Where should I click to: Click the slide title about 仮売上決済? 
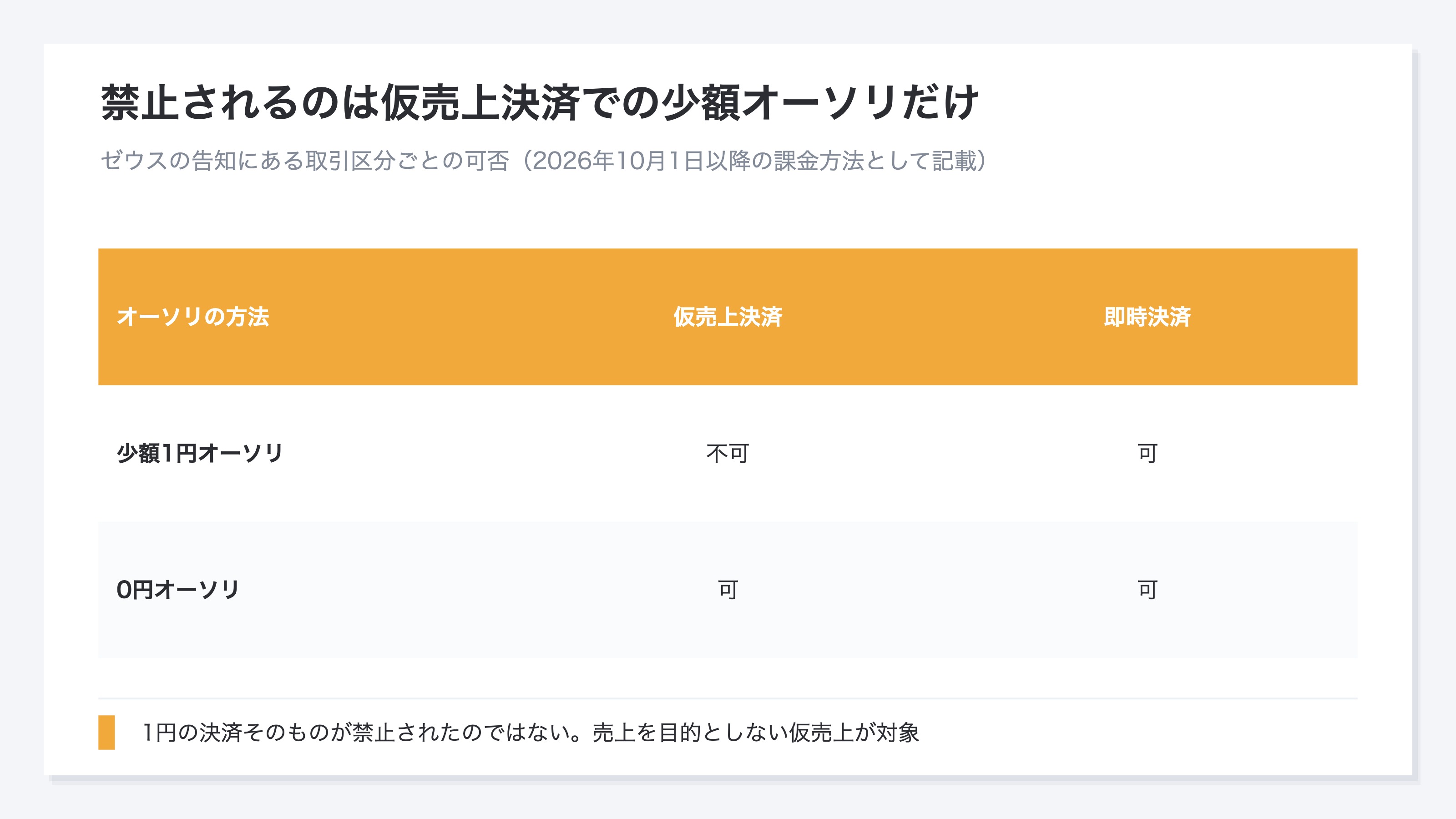point(539,102)
